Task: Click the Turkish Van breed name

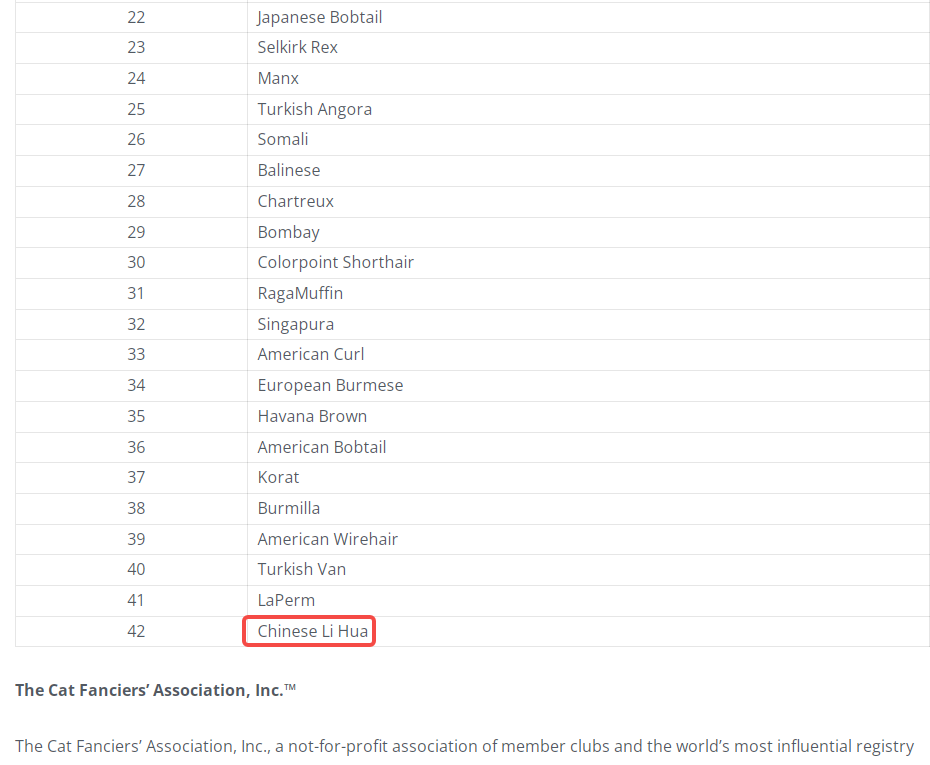Action: tap(301, 569)
